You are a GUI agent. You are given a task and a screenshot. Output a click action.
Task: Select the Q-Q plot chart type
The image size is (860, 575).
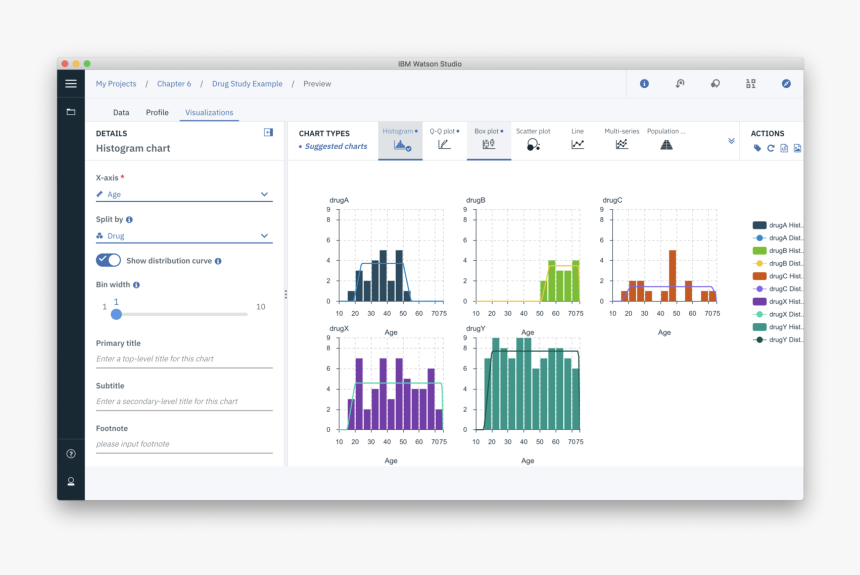444,140
